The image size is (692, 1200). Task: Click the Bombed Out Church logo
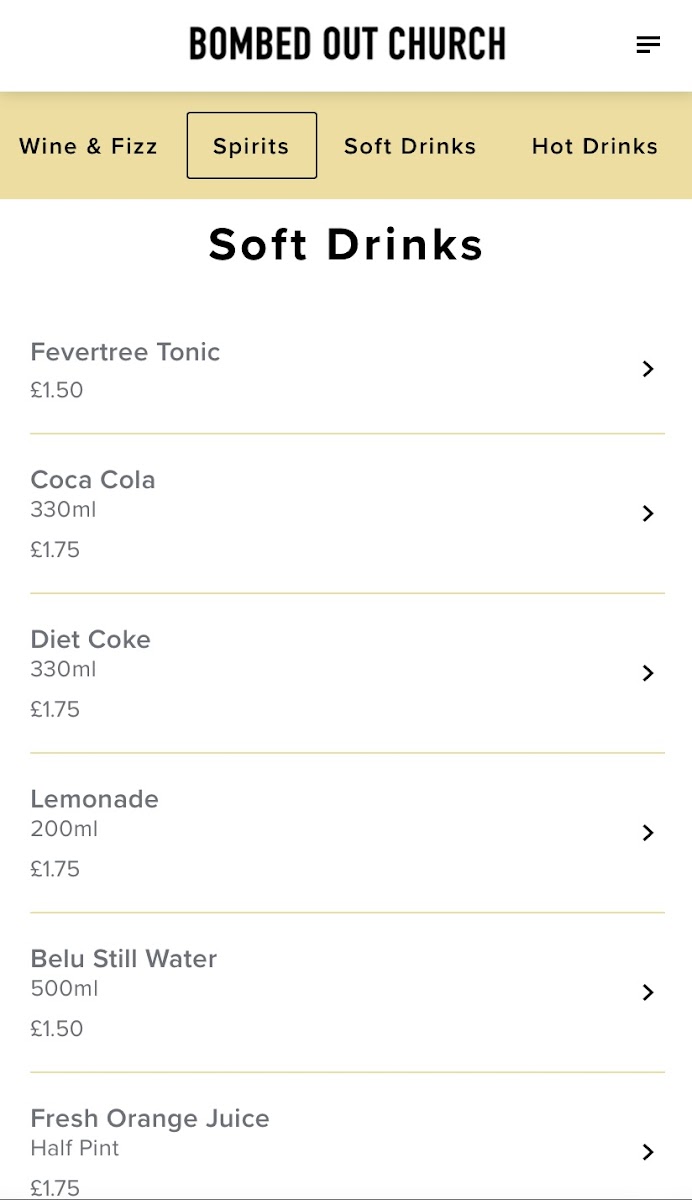click(347, 44)
